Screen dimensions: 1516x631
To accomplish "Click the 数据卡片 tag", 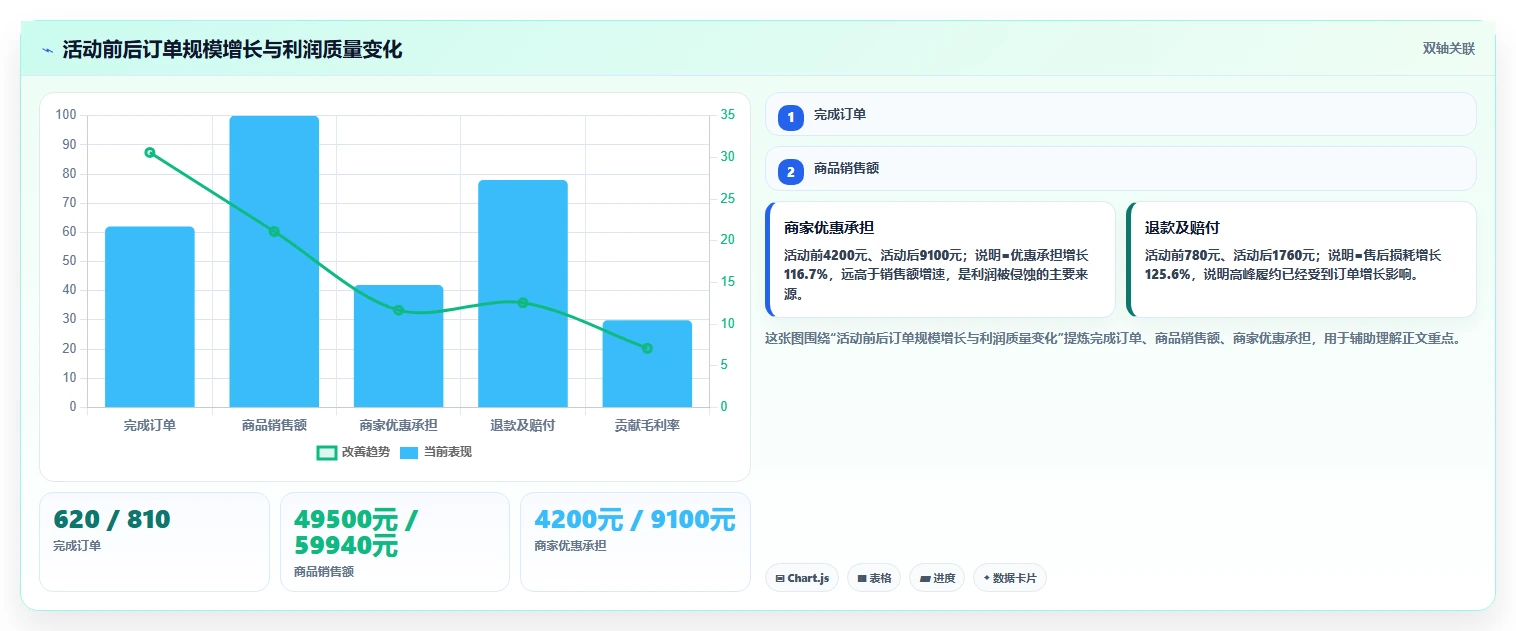I will (x=1010, y=578).
